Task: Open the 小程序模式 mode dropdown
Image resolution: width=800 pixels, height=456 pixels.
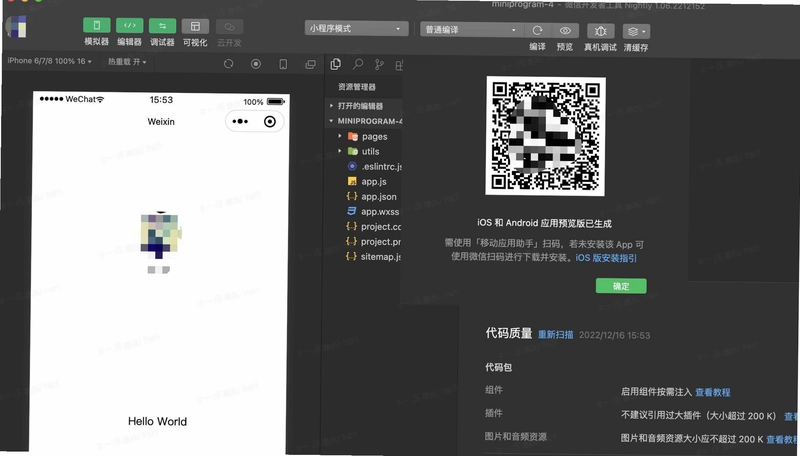Action: tap(357, 29)
